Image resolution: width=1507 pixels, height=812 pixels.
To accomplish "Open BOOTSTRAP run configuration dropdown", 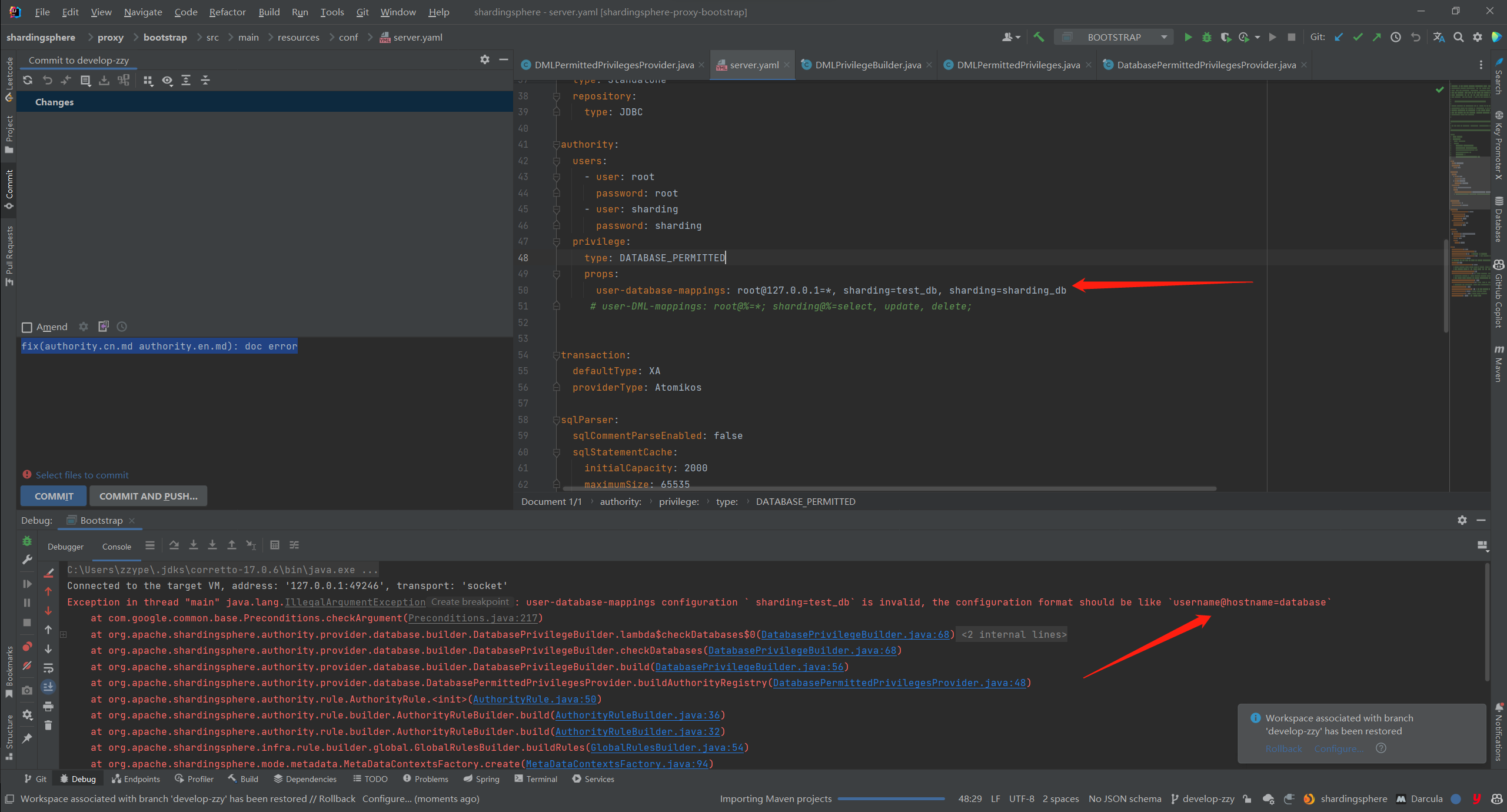I will coord(1114,37).
